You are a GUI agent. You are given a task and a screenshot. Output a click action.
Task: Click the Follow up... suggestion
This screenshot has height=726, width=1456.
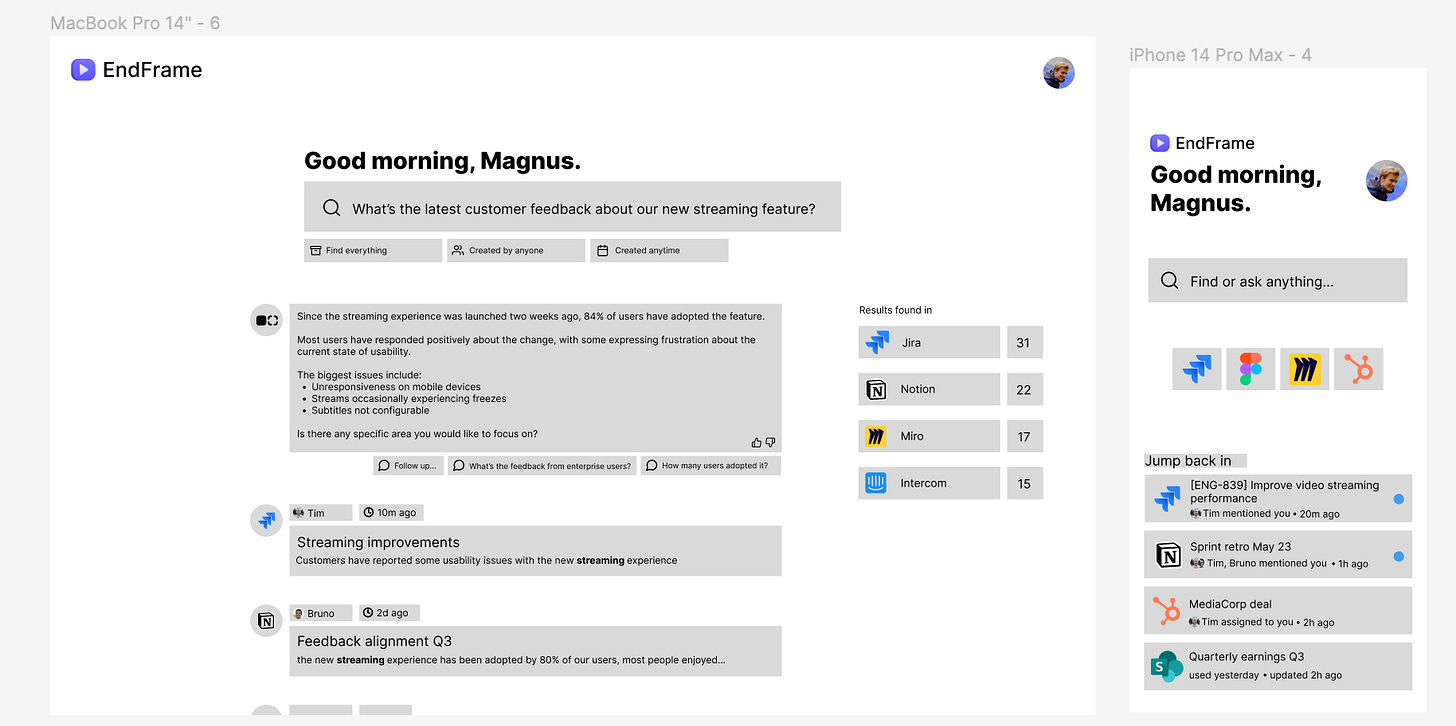408,466
